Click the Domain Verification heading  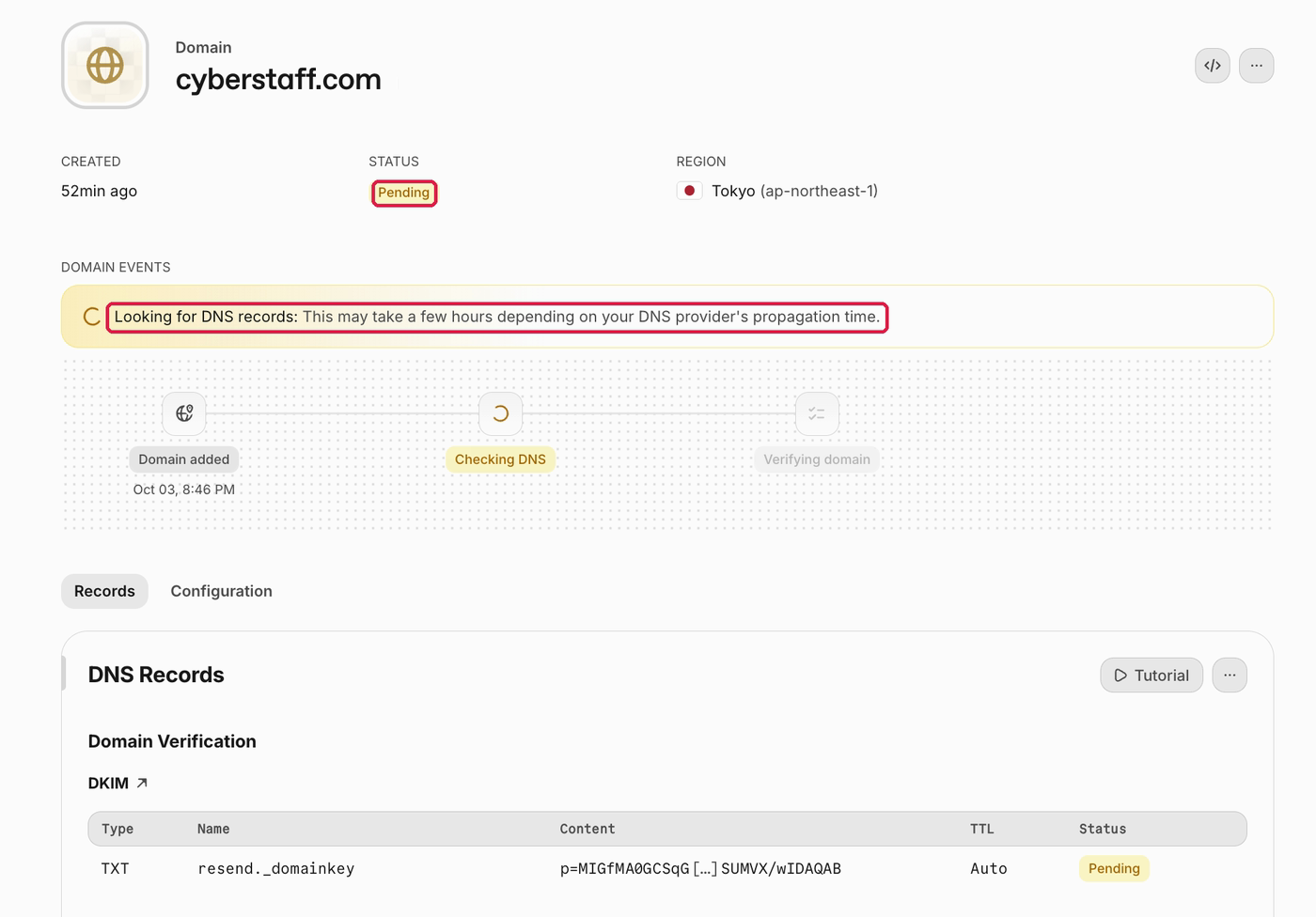[172, 741]
